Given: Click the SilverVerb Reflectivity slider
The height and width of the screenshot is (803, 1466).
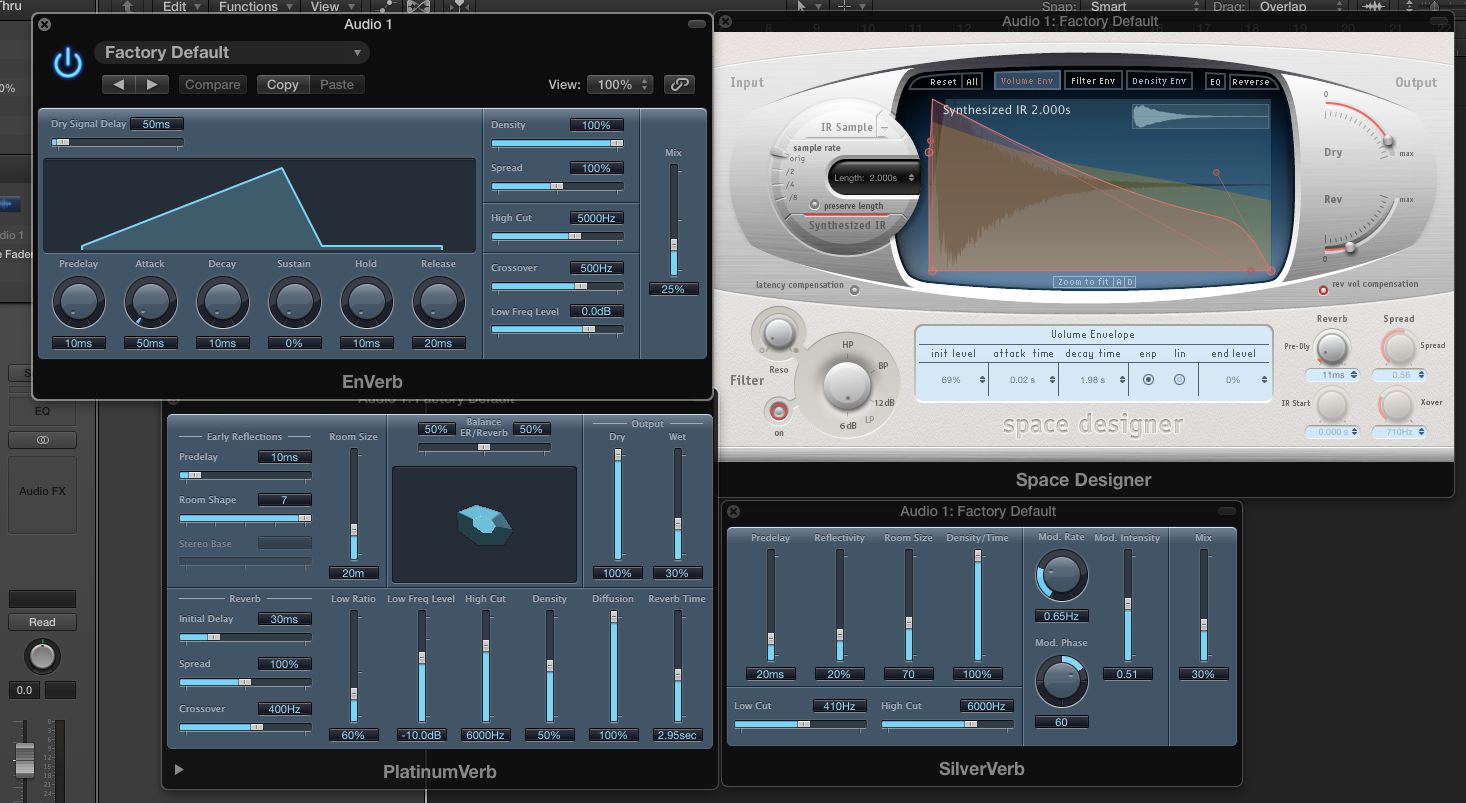Looking at the screenshot, I should (840, 605).
